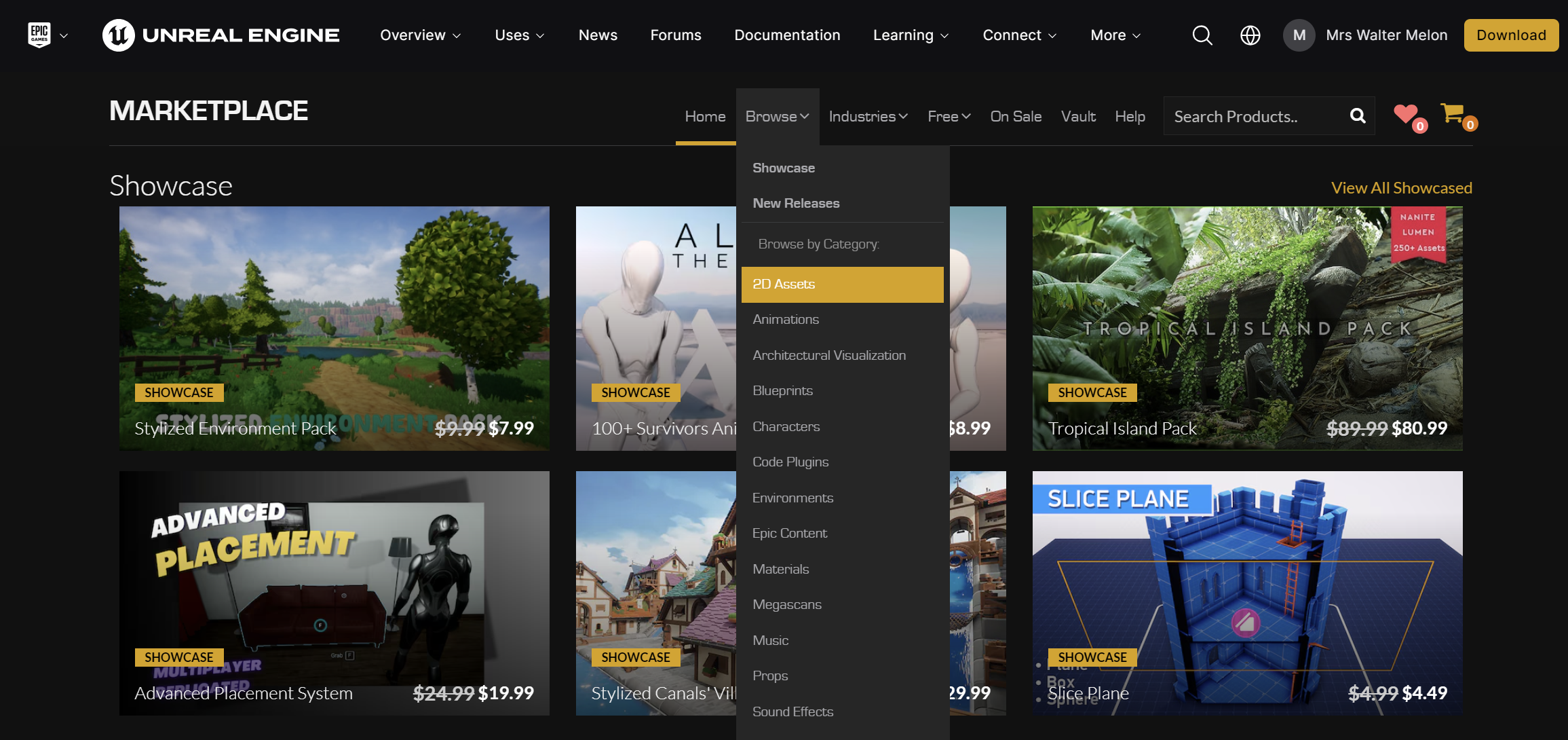Expand the Connect dropdown
The height and width of the screenshot is (740, 1568).
coord(1020,35)
